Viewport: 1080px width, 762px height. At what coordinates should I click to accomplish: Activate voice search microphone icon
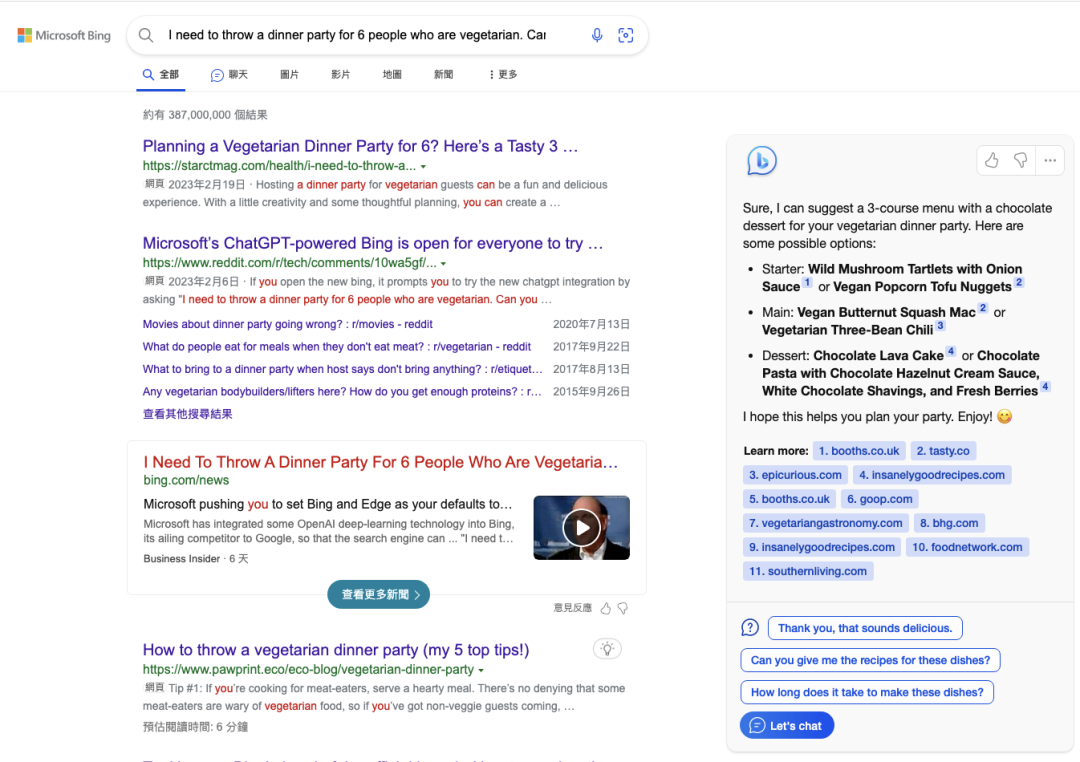(596, 35)
